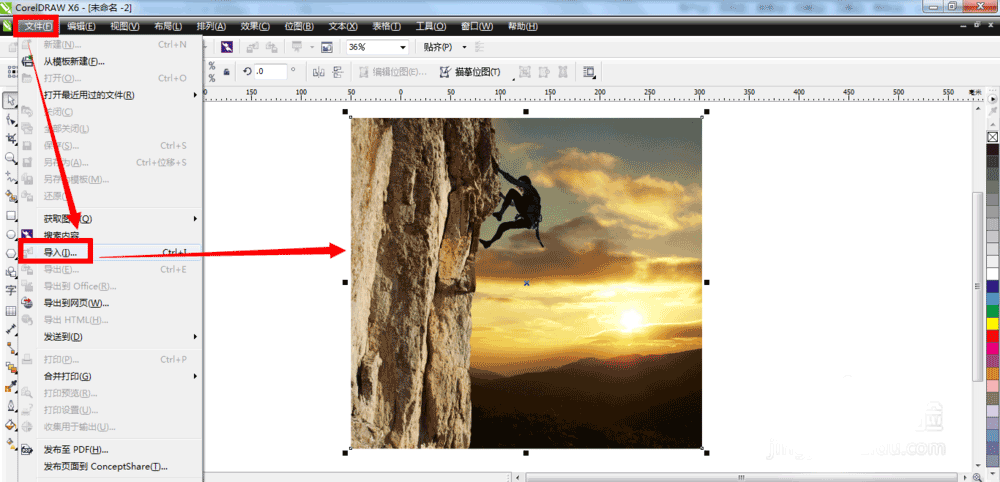Mirror the bitmap vertically

(x=338, y=72)
